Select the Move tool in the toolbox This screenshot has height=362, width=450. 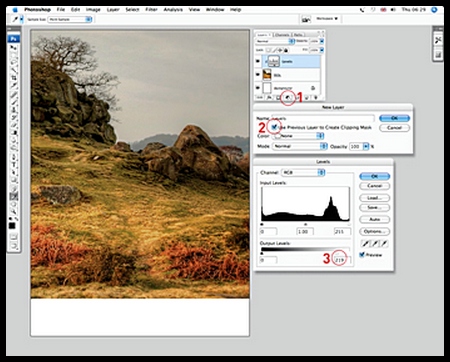coord(14,47)
